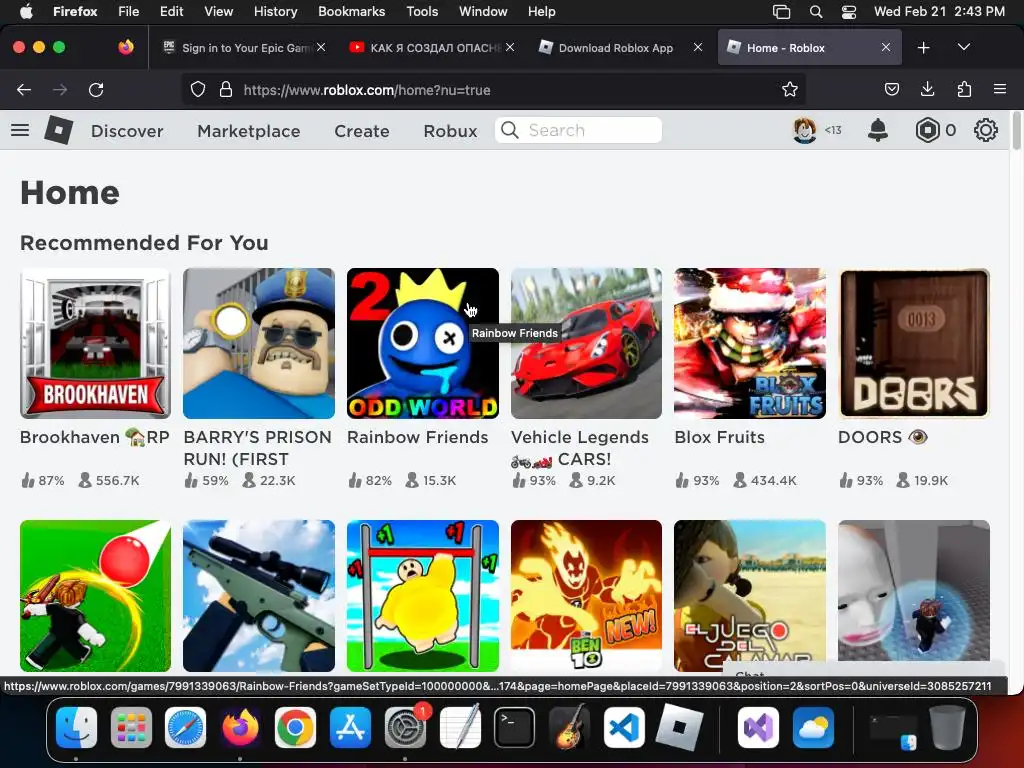Launch Google Chrome from the Dock
1024x768 pixels.
[x=295, y=727]
